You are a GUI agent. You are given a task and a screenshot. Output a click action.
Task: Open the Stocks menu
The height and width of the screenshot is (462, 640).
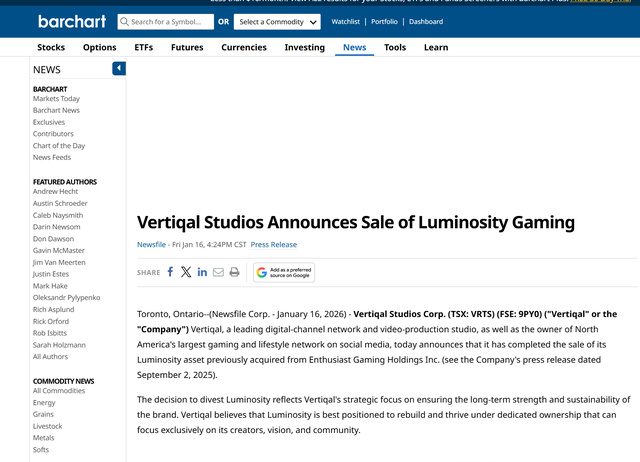click(51, 47)
